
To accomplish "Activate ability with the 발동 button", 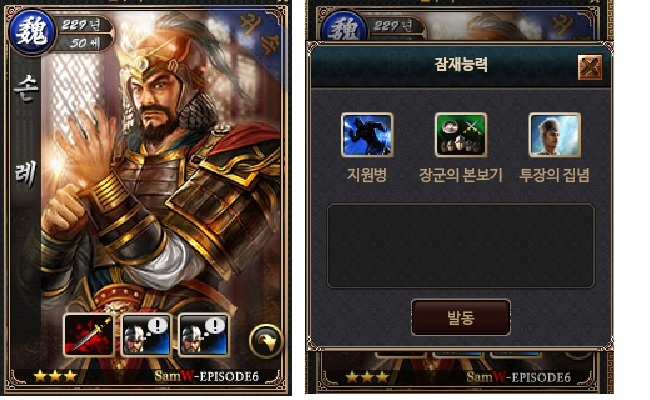I will coord(461,318).
